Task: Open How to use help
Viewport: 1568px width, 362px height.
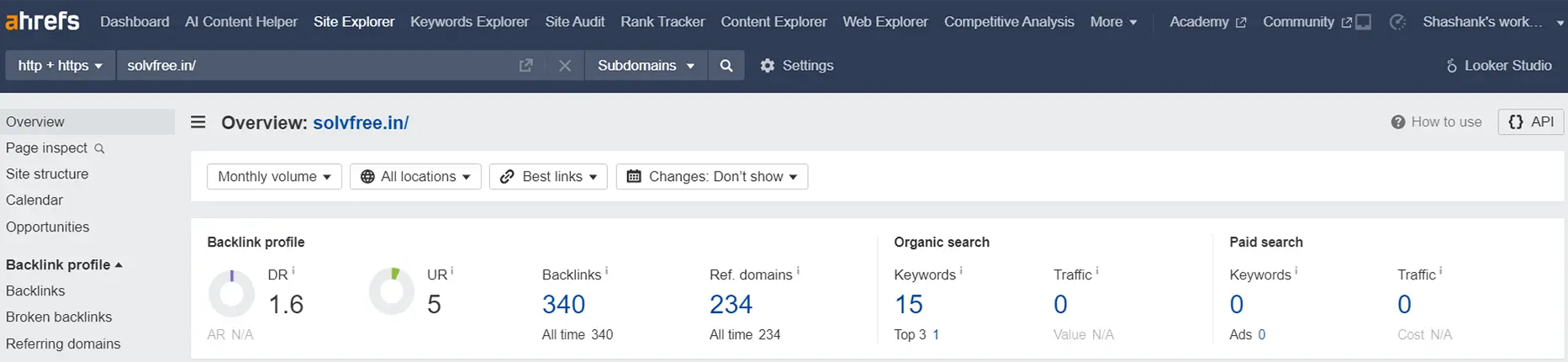Action: pos(1436,122)
